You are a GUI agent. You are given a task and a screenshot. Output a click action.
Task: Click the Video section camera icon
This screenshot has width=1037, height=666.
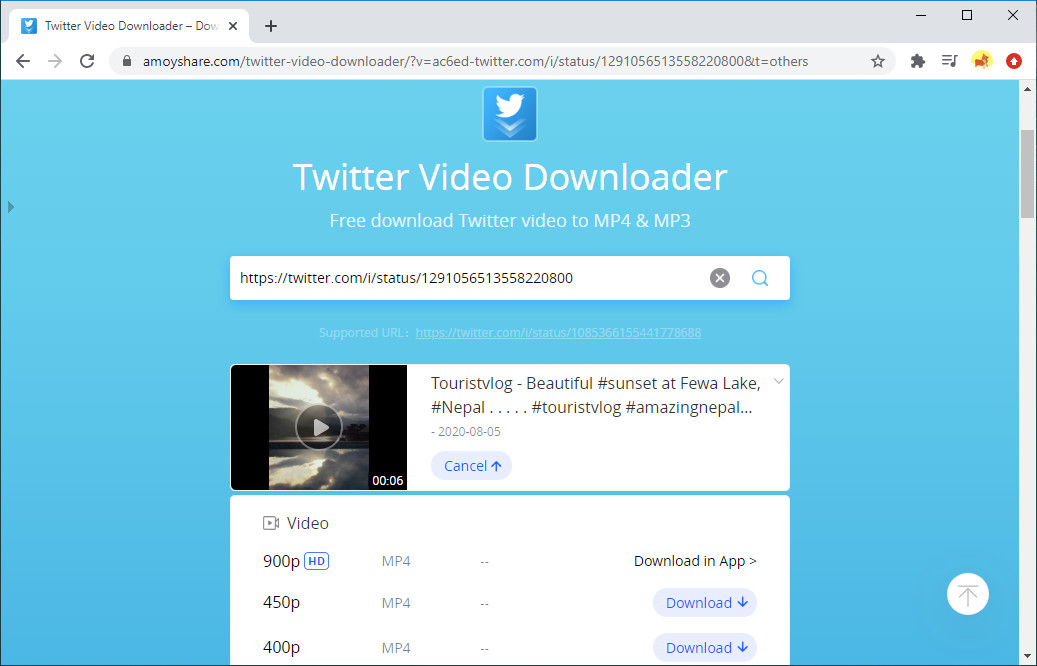[x=271, y=523]
